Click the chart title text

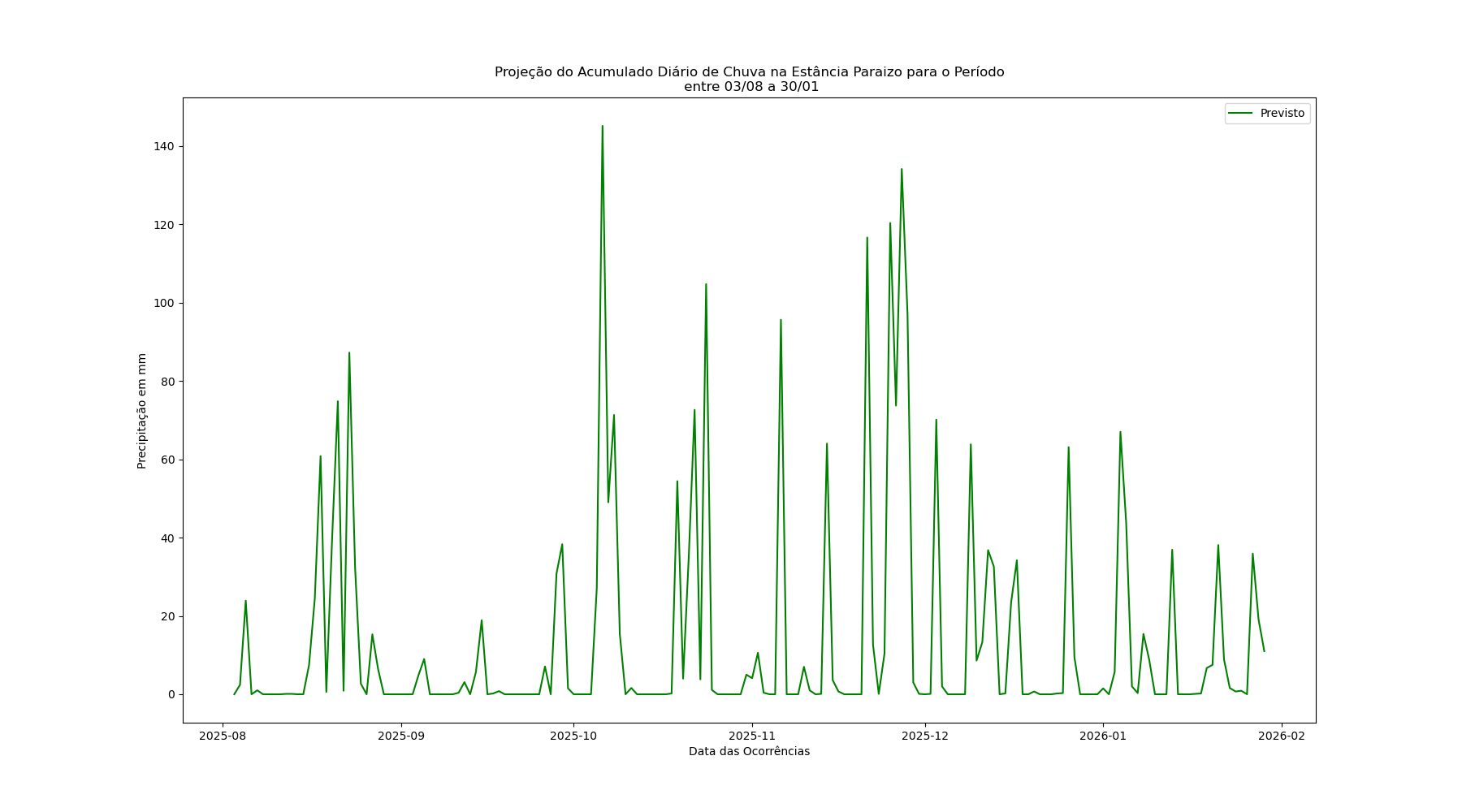749,80
